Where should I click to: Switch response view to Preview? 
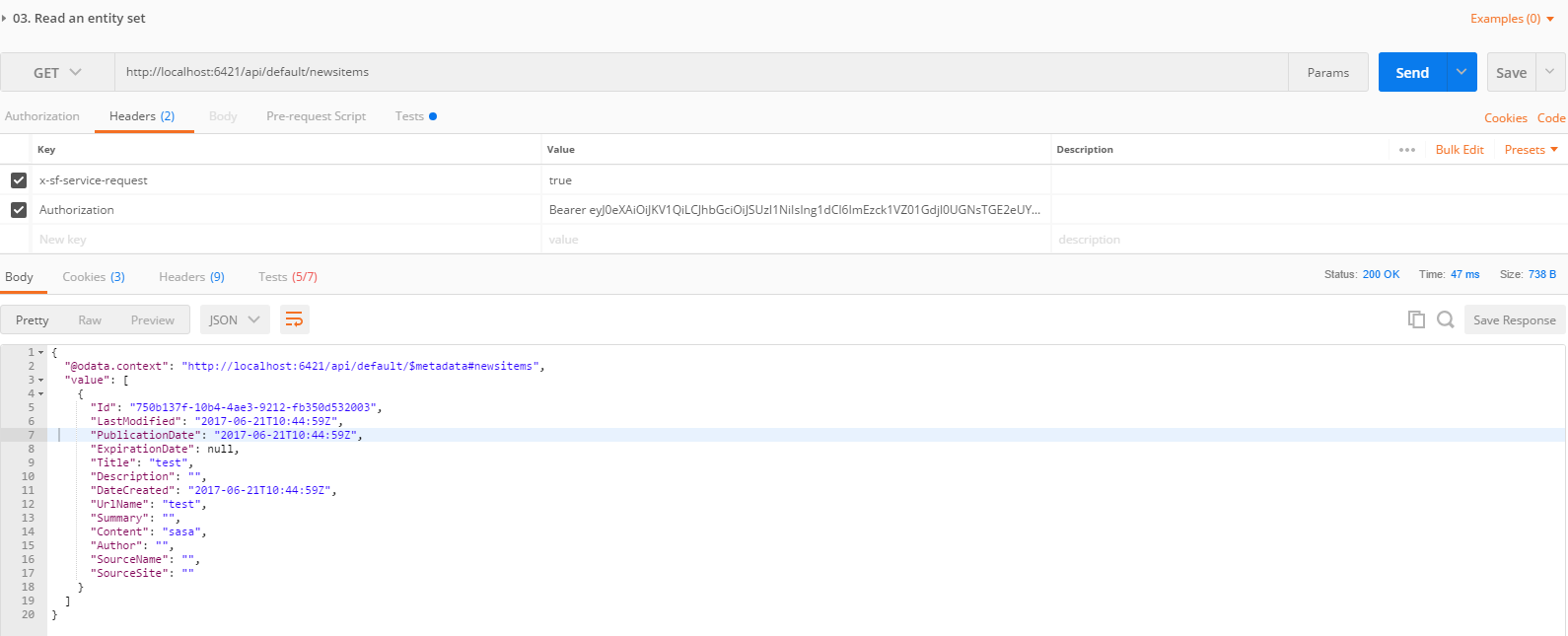(153, 319)
